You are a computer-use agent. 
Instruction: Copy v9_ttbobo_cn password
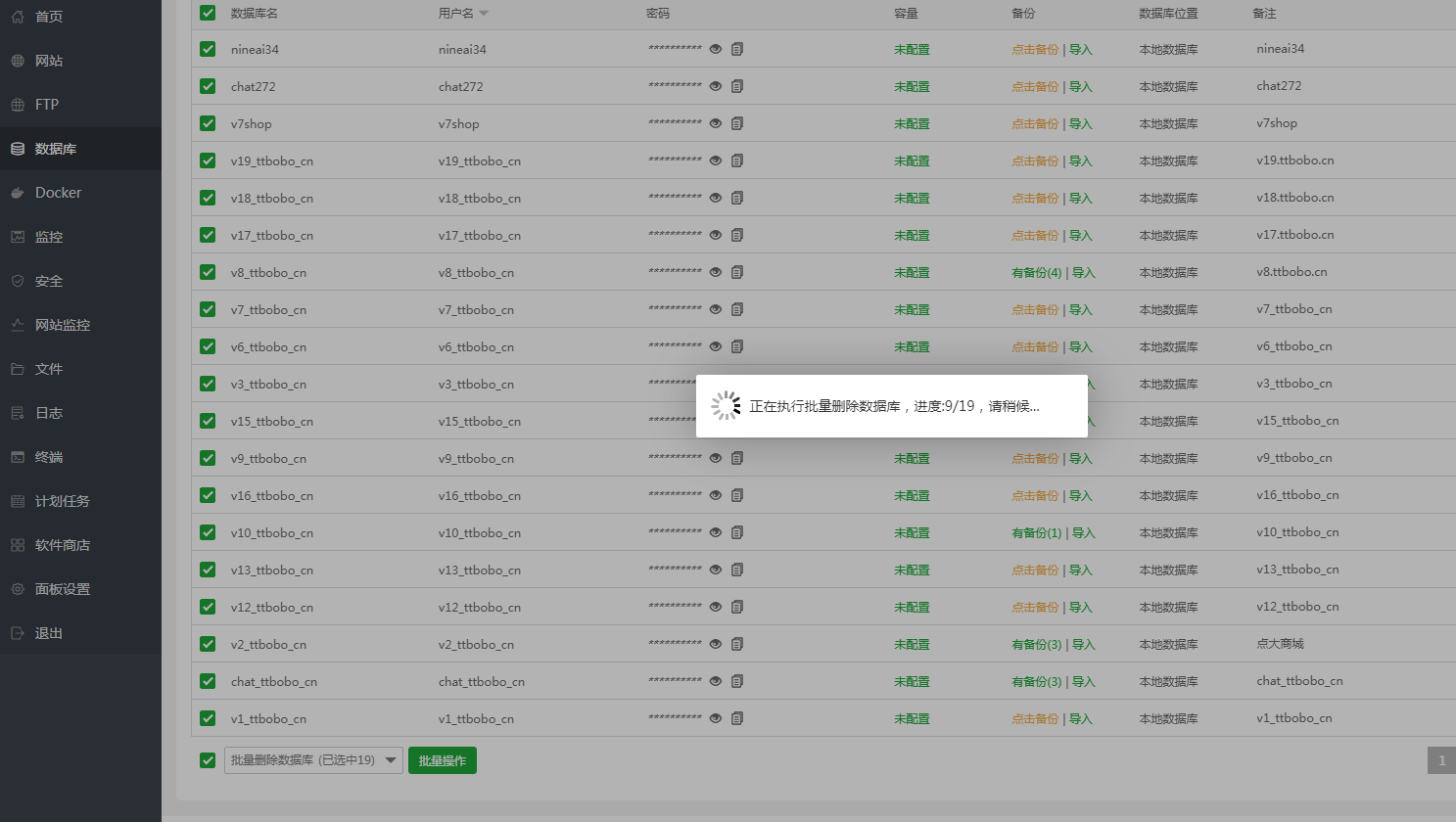[737, 458]
